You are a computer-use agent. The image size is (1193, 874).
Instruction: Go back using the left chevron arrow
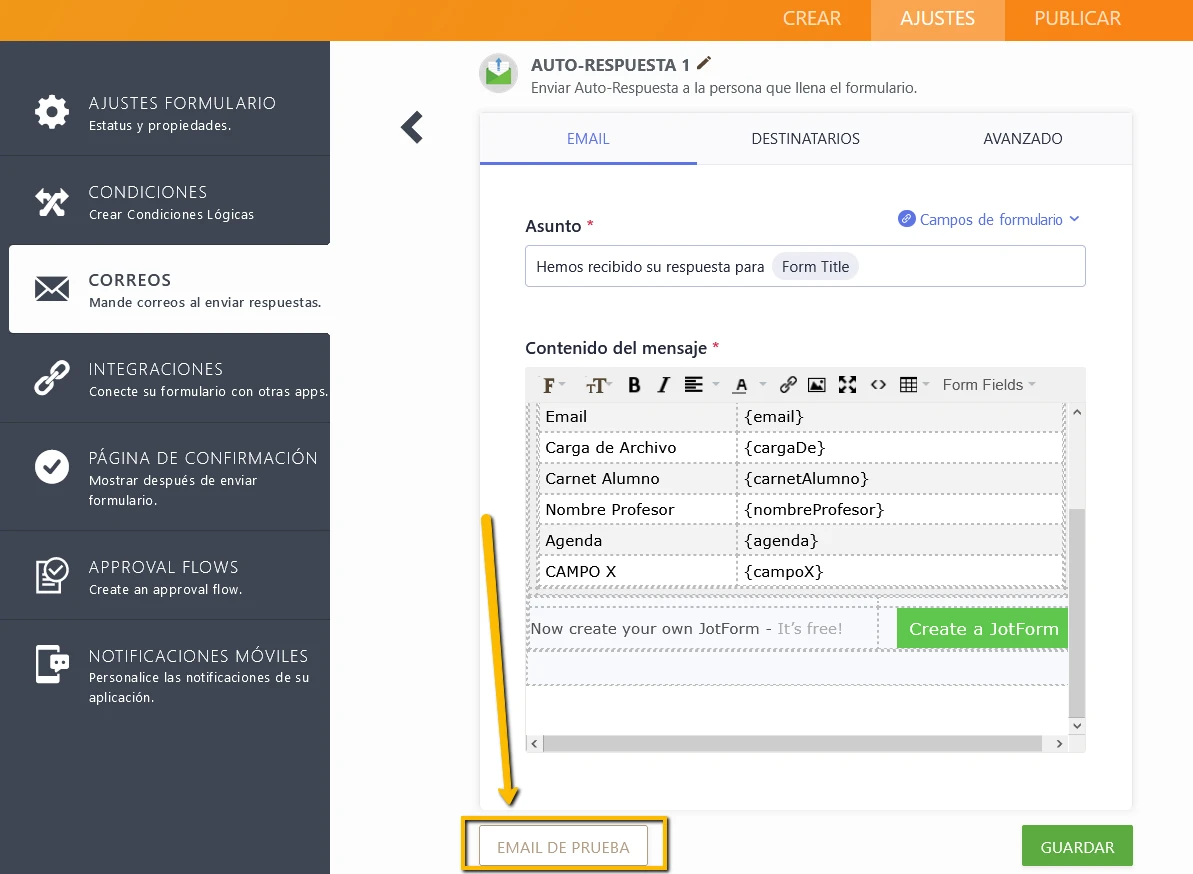point(412,127)
